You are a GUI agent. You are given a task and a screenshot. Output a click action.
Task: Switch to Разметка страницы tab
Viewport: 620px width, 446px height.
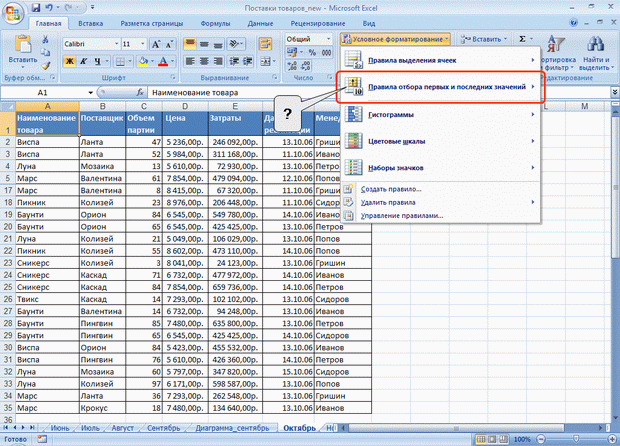(152, 24)
